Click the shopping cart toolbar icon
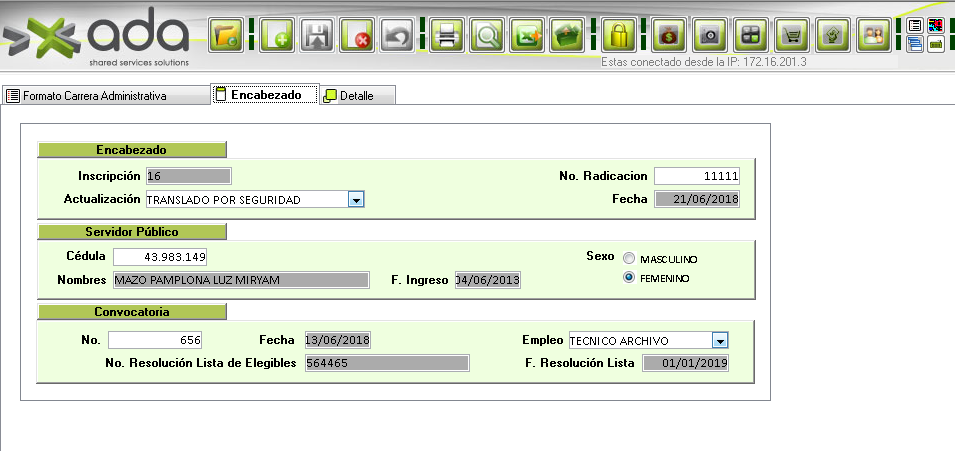This screenshot has width=955, height=451. pos(793,36)
